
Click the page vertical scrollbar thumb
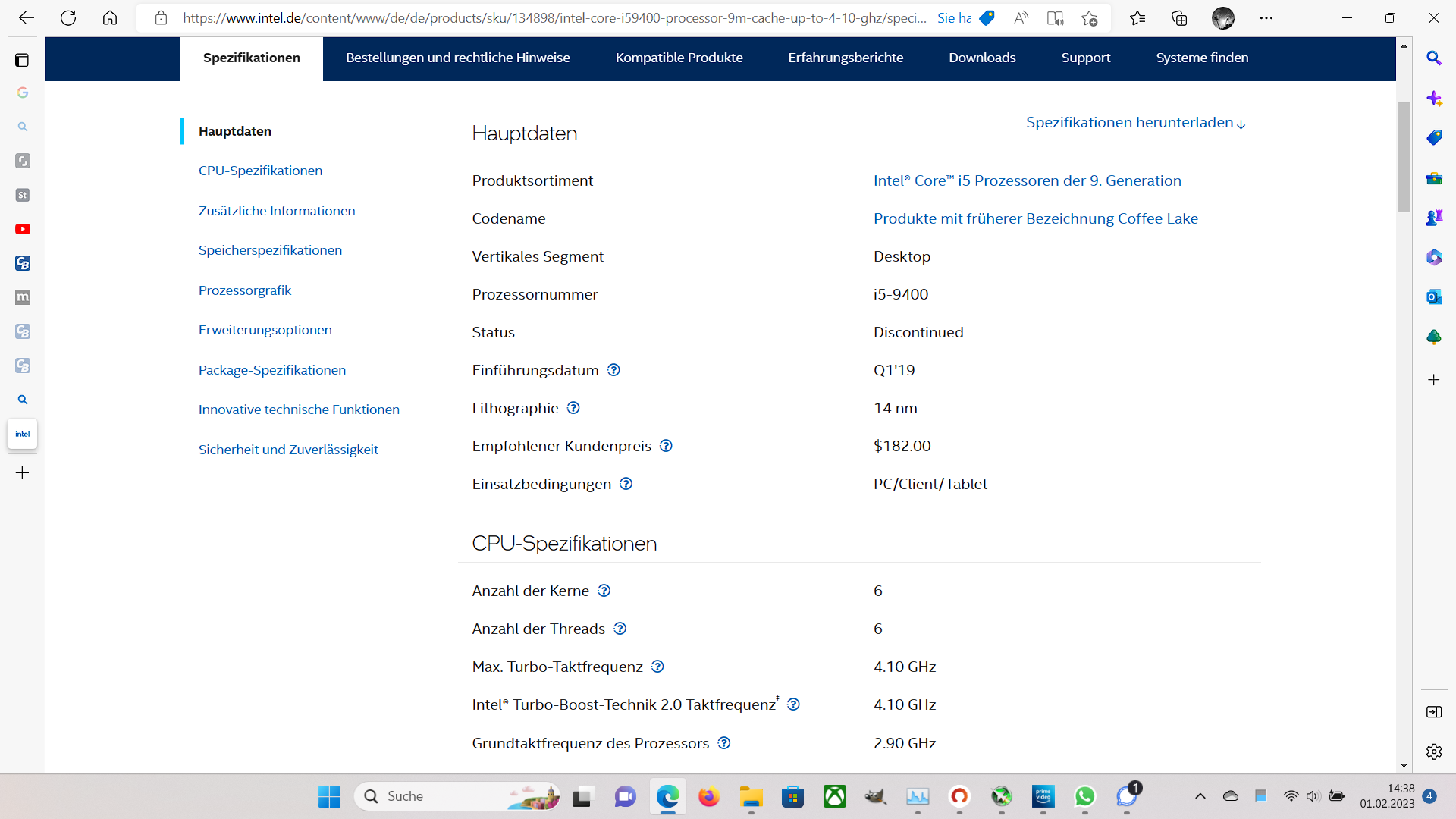[x=1404, y=157]
